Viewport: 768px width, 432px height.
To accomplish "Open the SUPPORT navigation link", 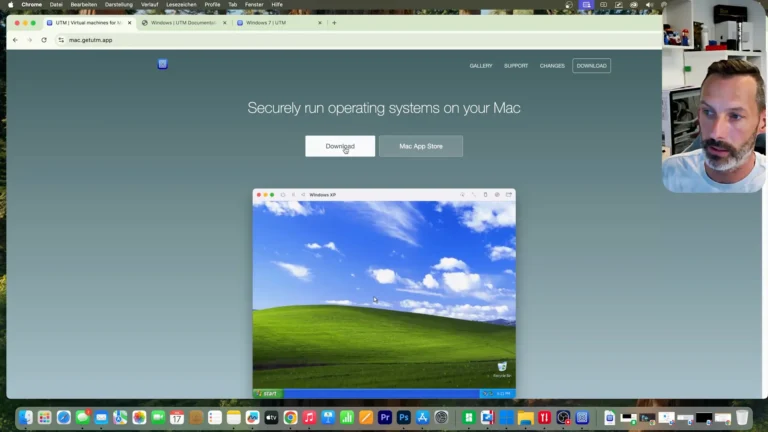I will click(x=516, y=66).
